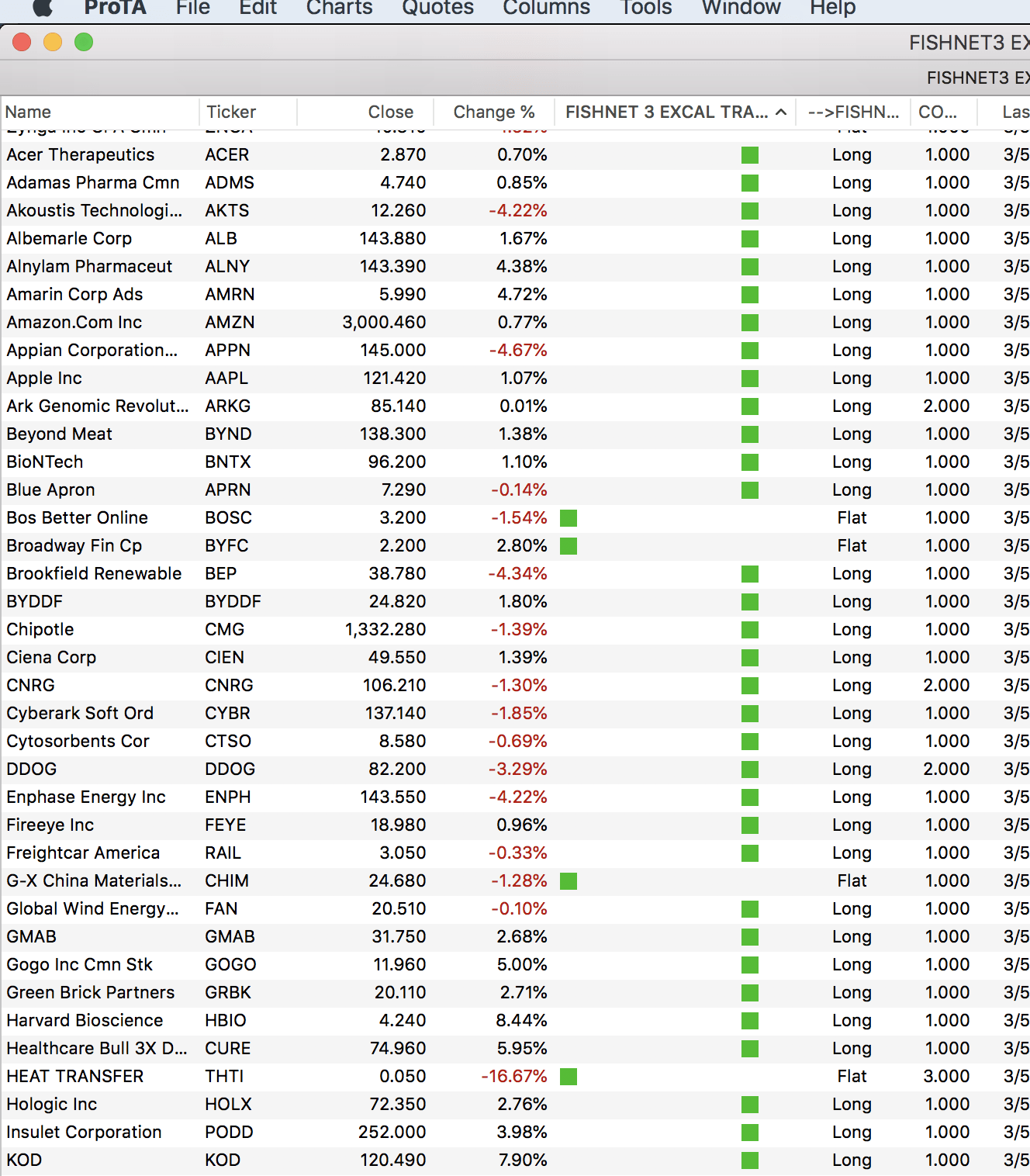Select the Albemarle Corp row name
This screenshot has width=1030, height=1176.
(x=69, y=238)
